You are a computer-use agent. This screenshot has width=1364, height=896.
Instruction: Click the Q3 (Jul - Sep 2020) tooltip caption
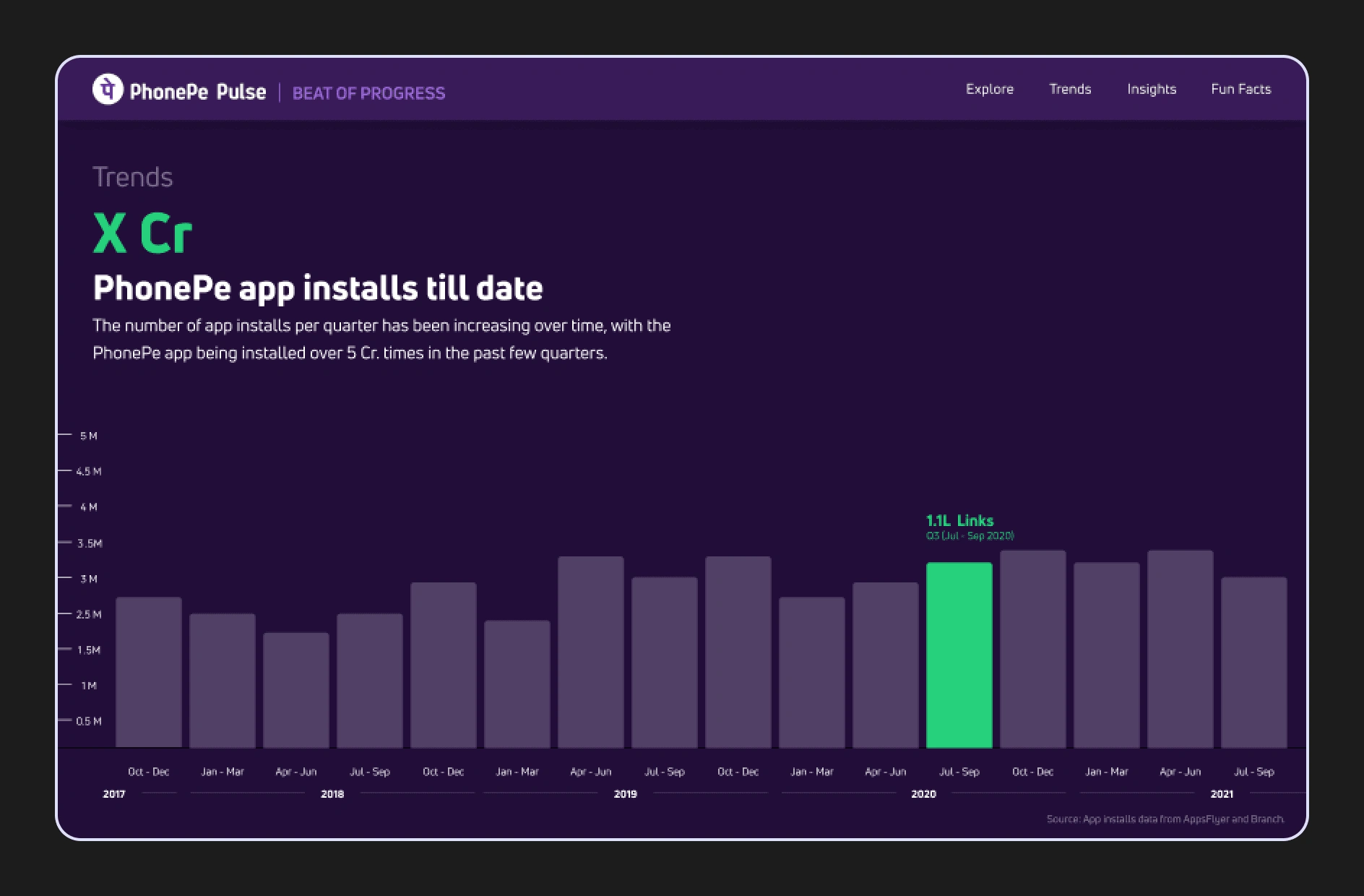point(970,536)
